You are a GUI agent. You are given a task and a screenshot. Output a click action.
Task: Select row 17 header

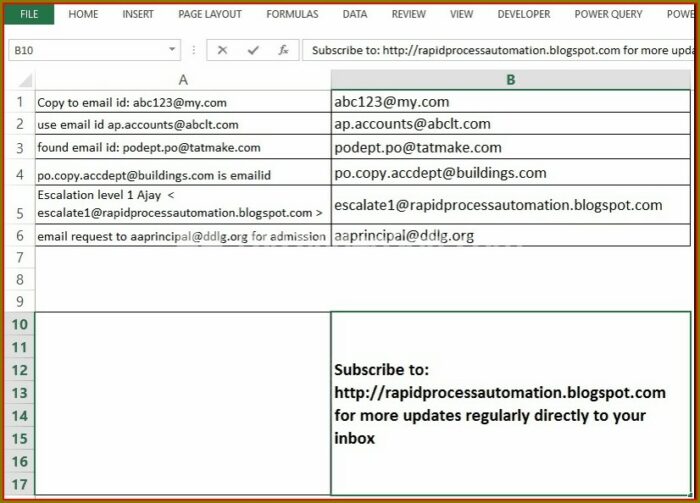(x=20, y=484)
